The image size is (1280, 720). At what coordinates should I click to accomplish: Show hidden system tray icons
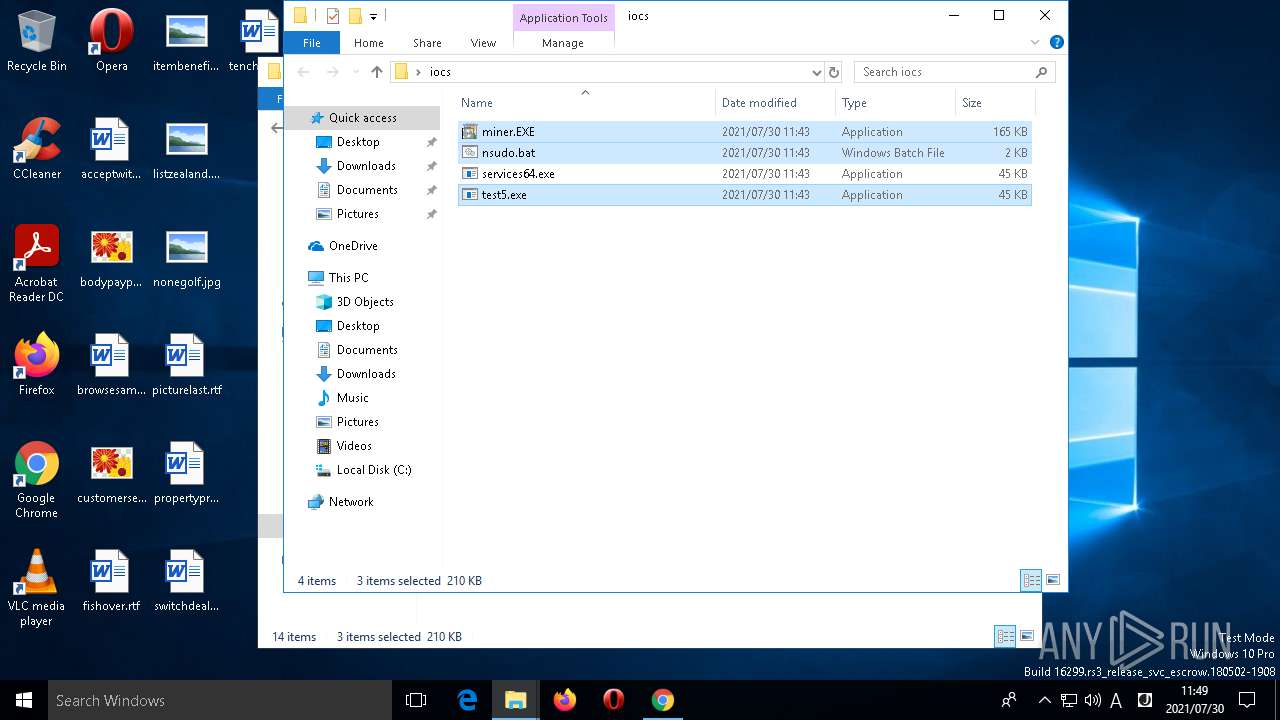(1044, 700)
